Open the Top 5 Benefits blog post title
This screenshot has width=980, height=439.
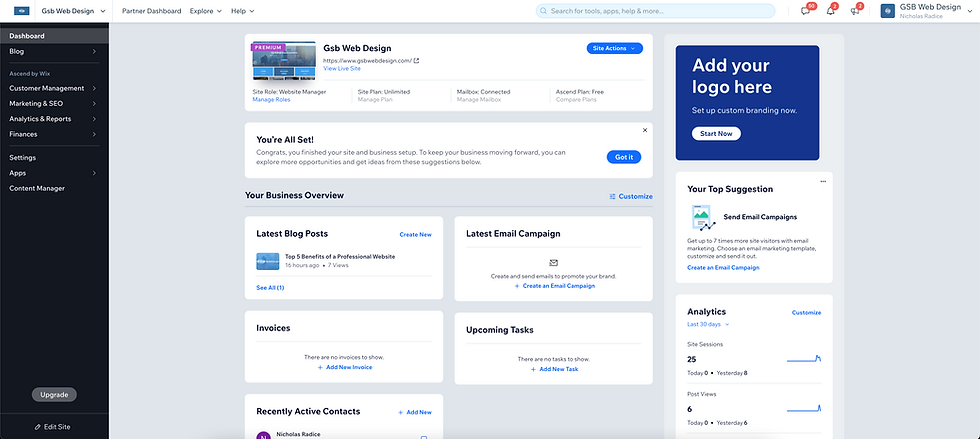coord(340,256)
